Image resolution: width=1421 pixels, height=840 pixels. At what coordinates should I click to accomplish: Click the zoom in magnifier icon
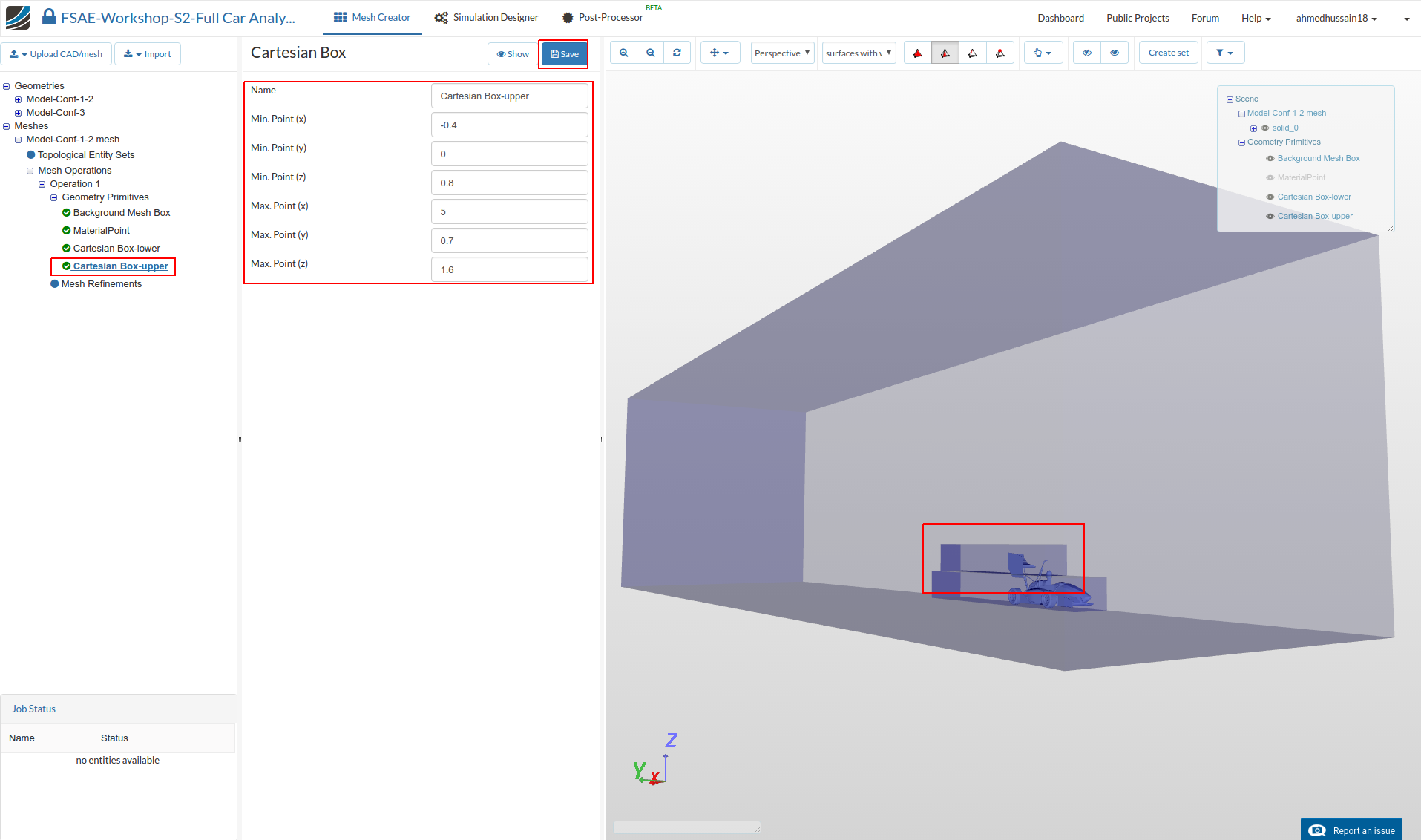coord(623,53)
